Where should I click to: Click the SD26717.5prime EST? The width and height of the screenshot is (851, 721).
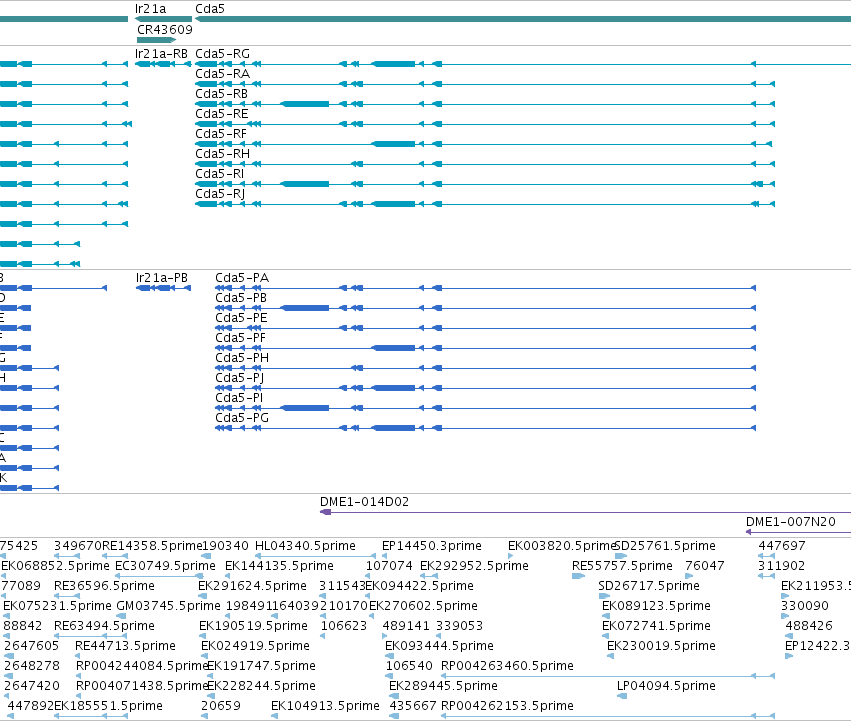(x=604, y=596)
